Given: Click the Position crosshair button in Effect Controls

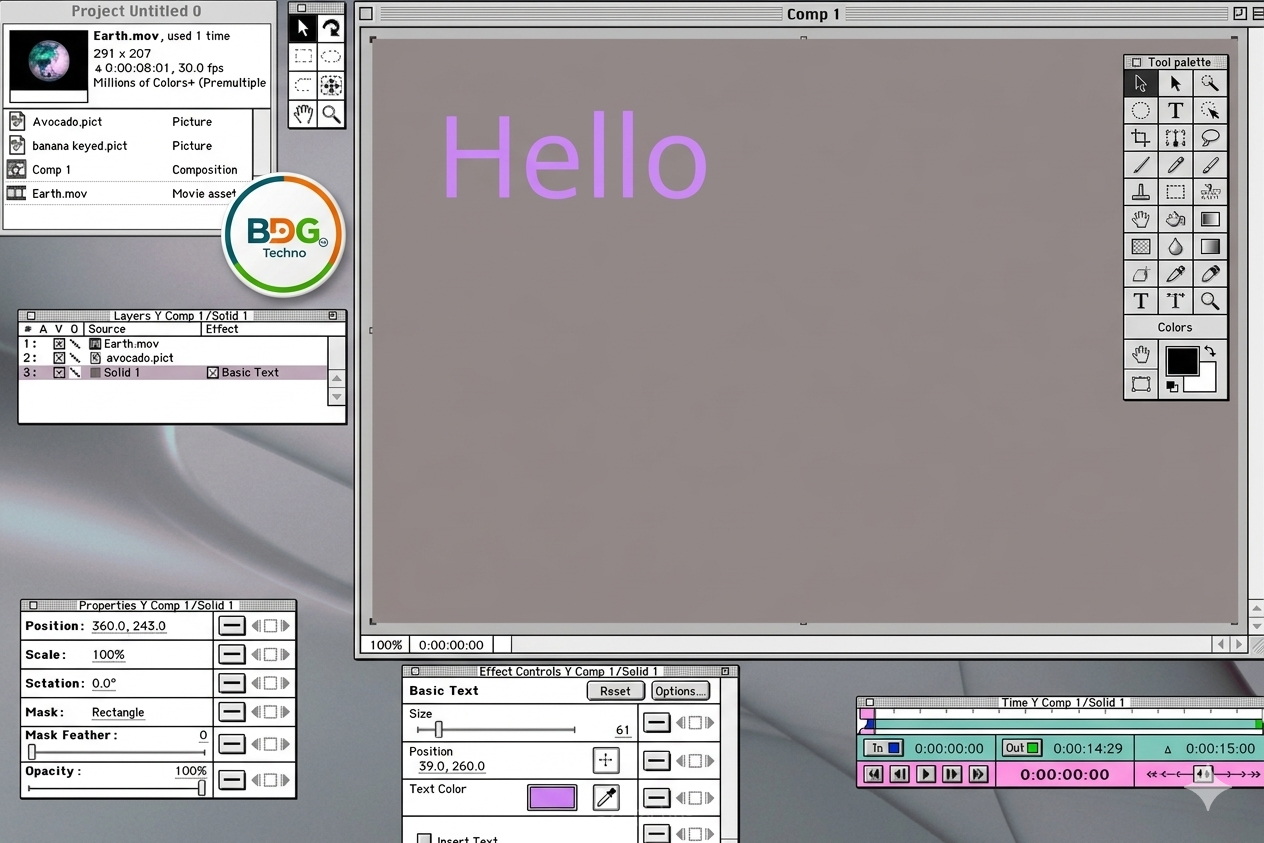Looking at the screenshot, I should coord(606,760).
